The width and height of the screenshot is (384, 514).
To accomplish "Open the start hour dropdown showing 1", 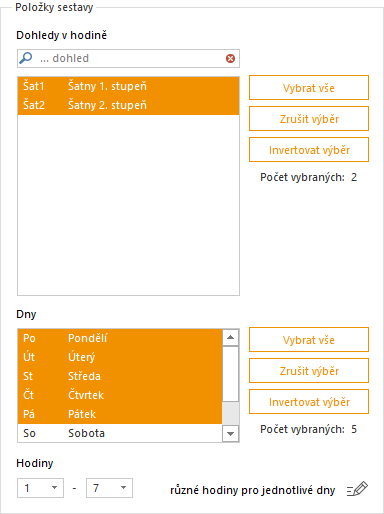I will [x=40, y=488].
